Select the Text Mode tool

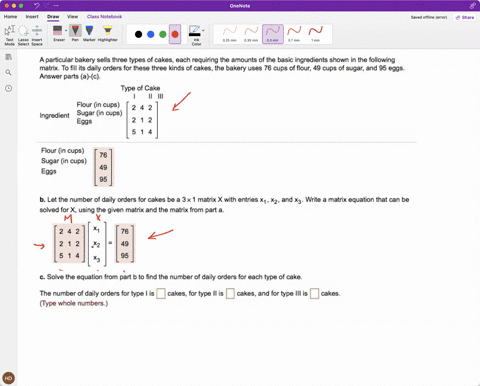click(9, 35)
